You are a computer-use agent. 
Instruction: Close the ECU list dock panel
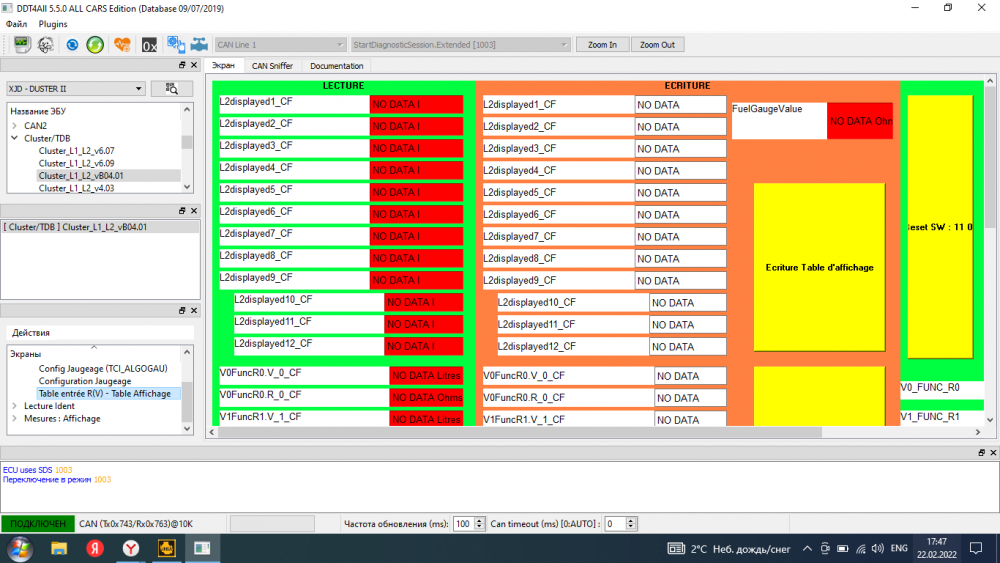195,65
